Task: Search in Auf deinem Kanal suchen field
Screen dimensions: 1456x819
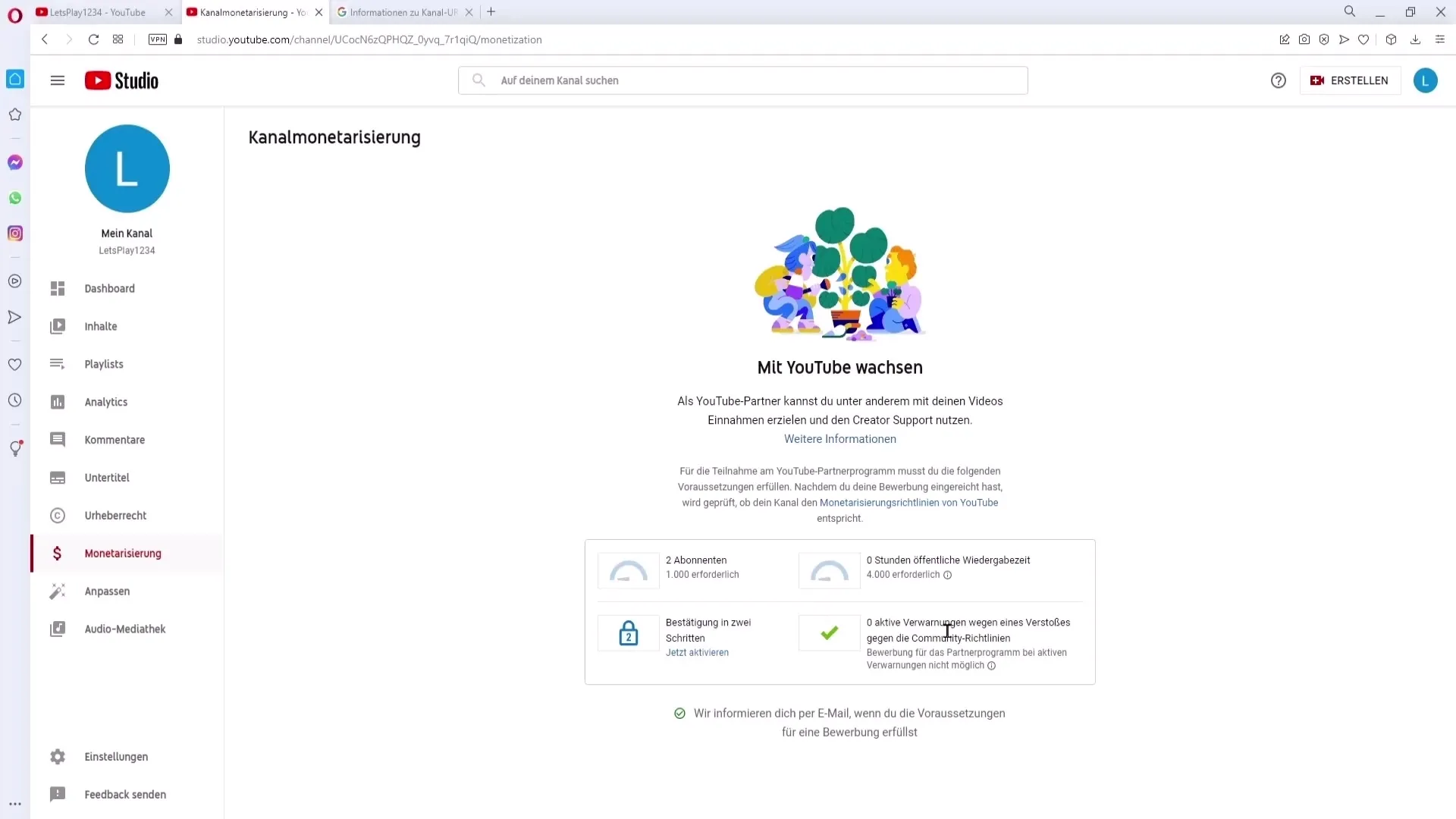Action: [743, 80]
